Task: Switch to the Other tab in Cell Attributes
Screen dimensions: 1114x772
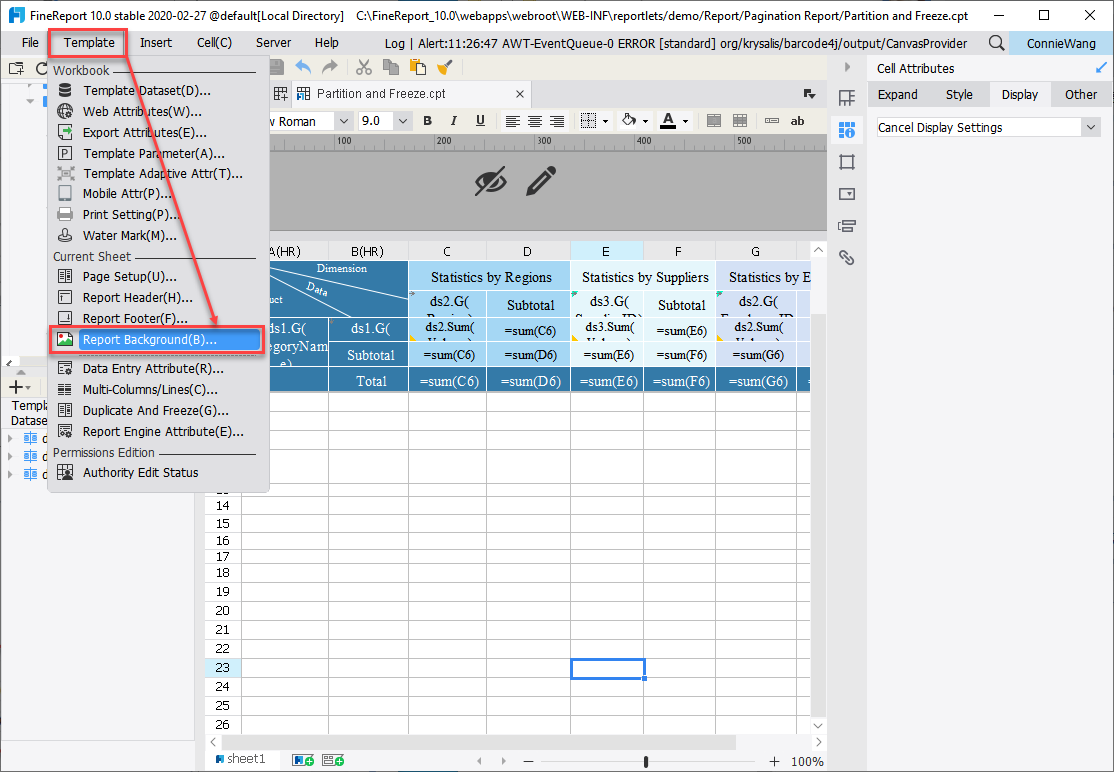Action: tap(1080, 94)
